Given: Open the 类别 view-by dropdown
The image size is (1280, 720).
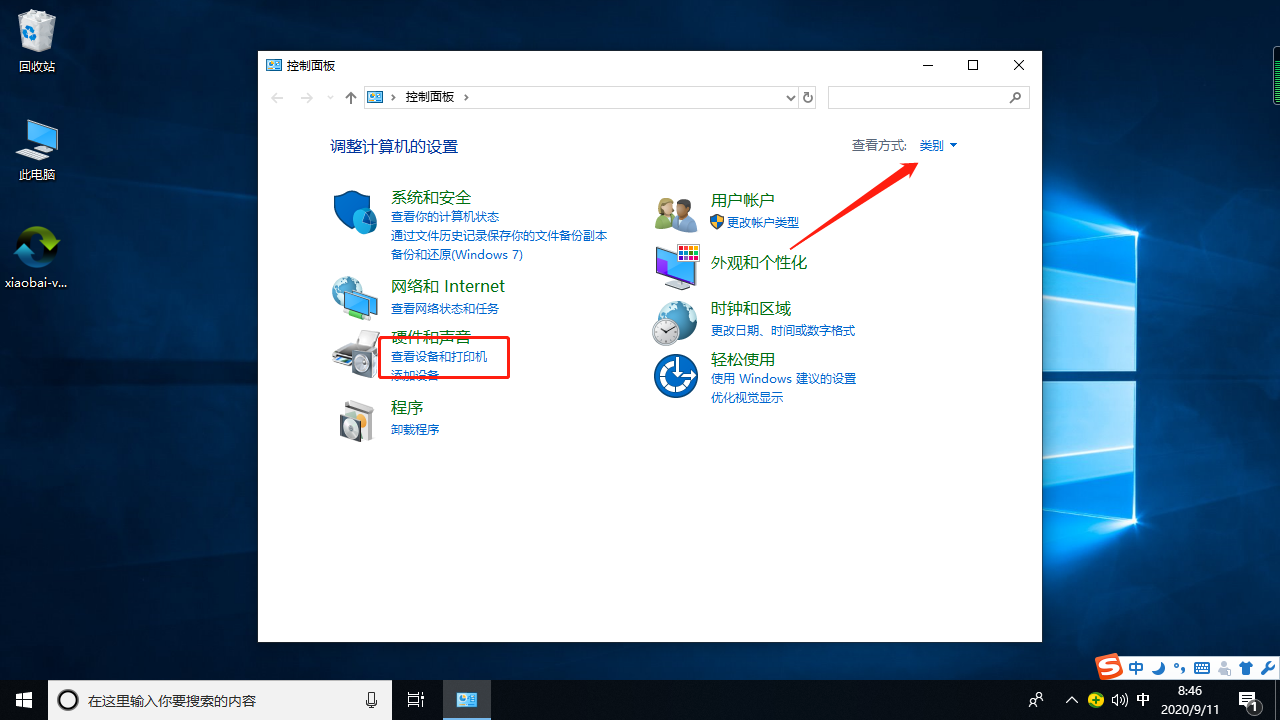Looking at the screenshot, I should coord(938,146).
